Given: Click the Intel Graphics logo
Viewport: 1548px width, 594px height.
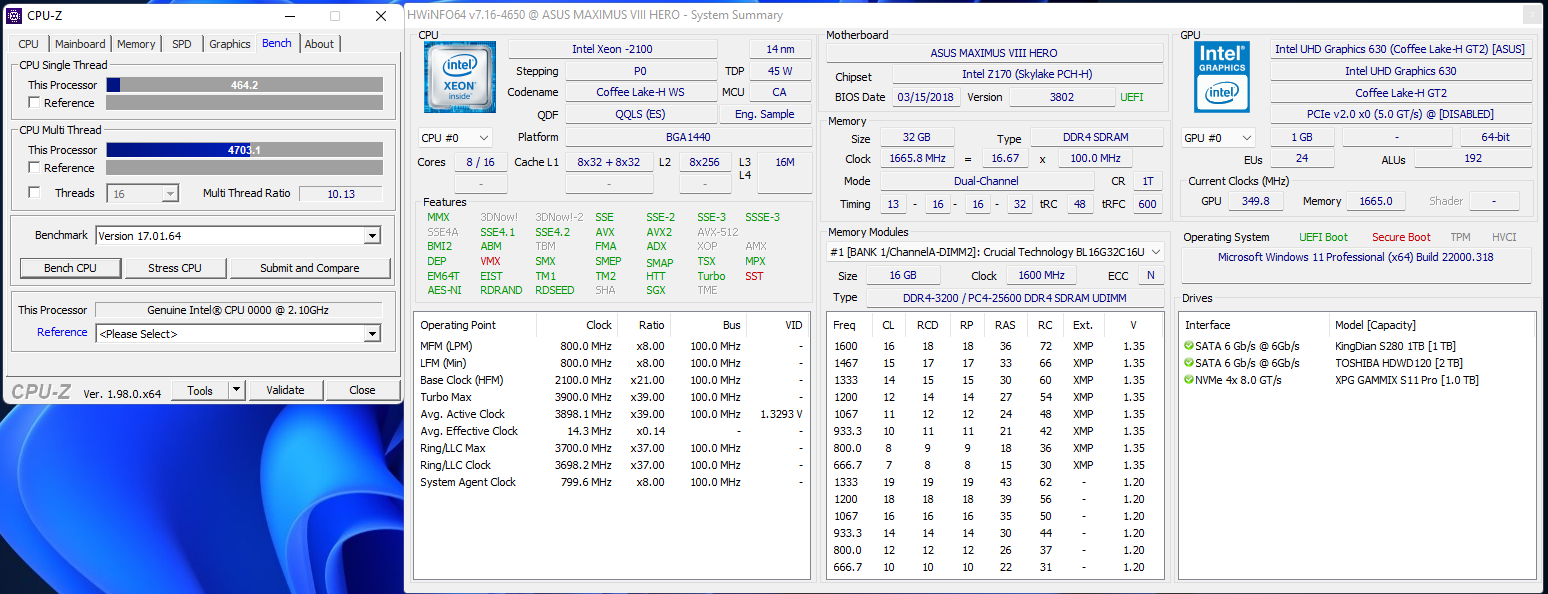Looking at the screenshot, I should (x=1221, y=77).
